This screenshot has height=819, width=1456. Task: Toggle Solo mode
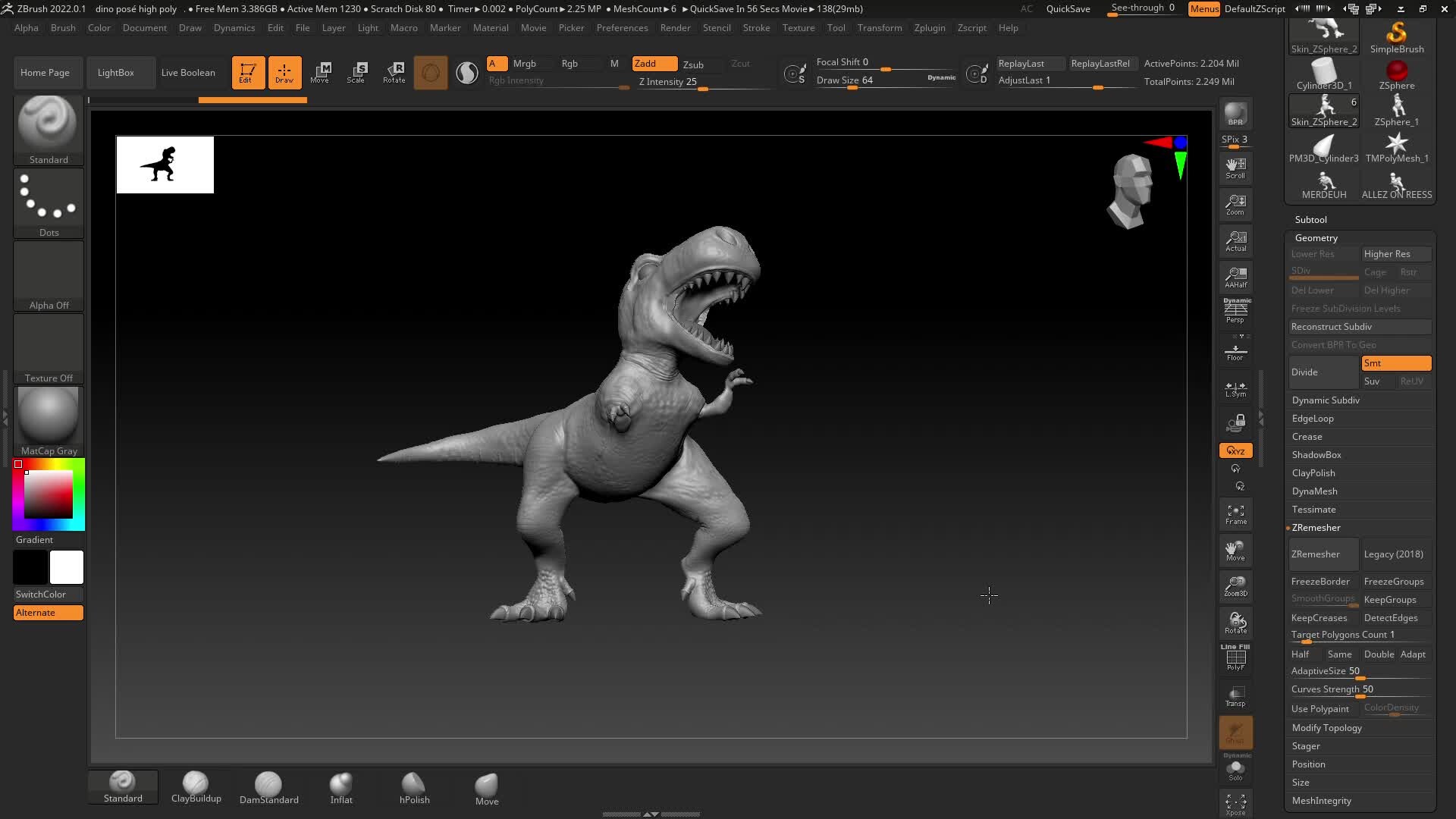point(1235,768)
